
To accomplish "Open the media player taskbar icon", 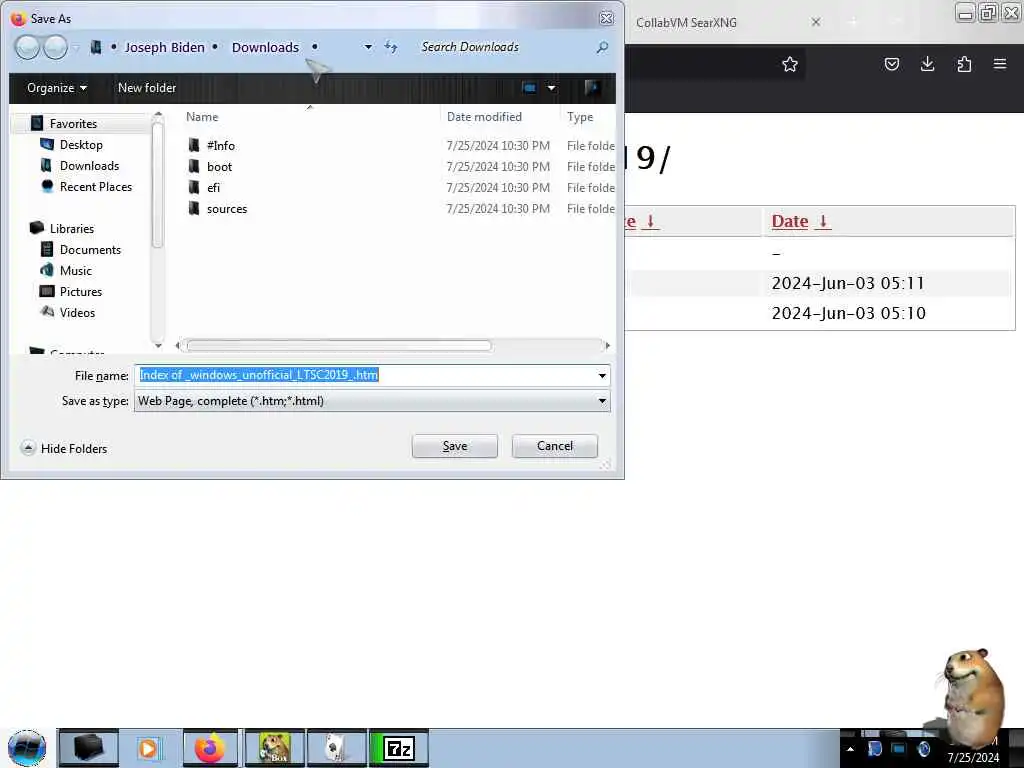I will (x=149, y=748).
